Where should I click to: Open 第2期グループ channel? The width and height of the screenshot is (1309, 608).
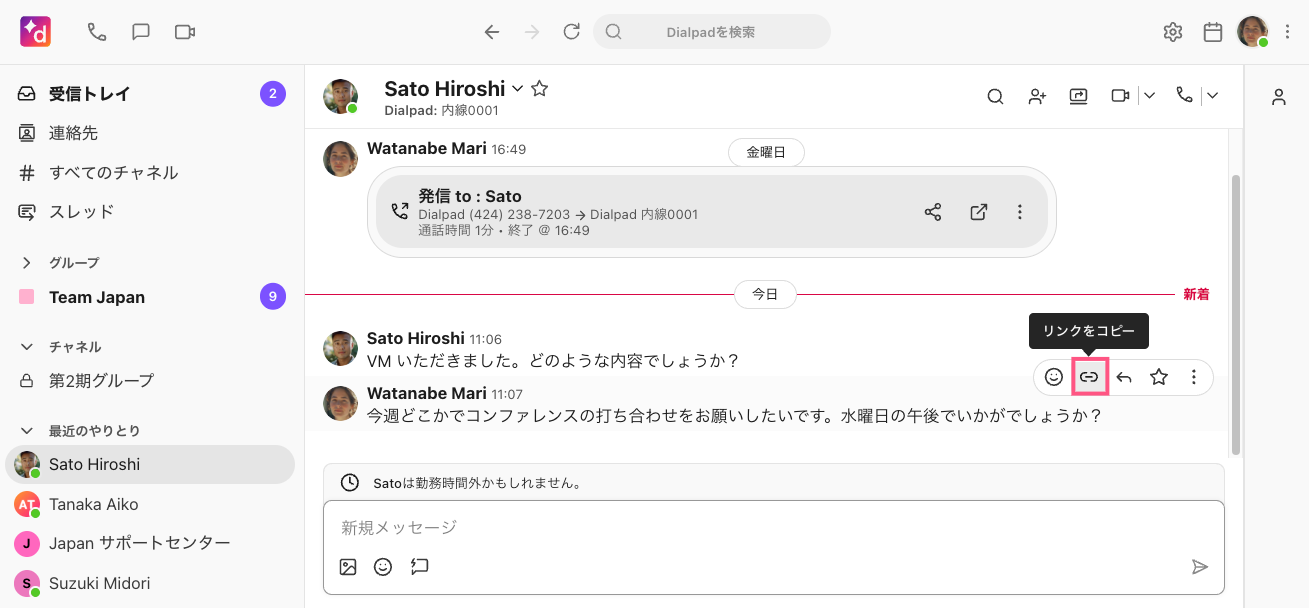click(150, 381)
